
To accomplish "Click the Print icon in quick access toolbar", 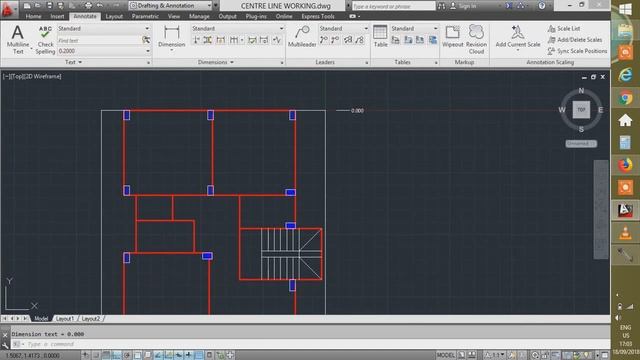I will click(88, 6).
